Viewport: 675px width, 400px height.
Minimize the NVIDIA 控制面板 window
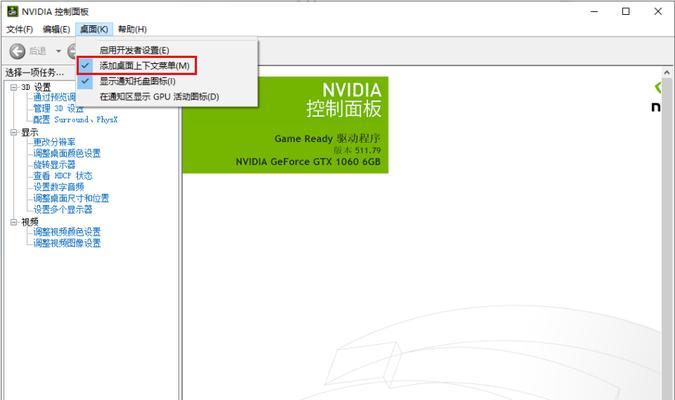point(594,12)
